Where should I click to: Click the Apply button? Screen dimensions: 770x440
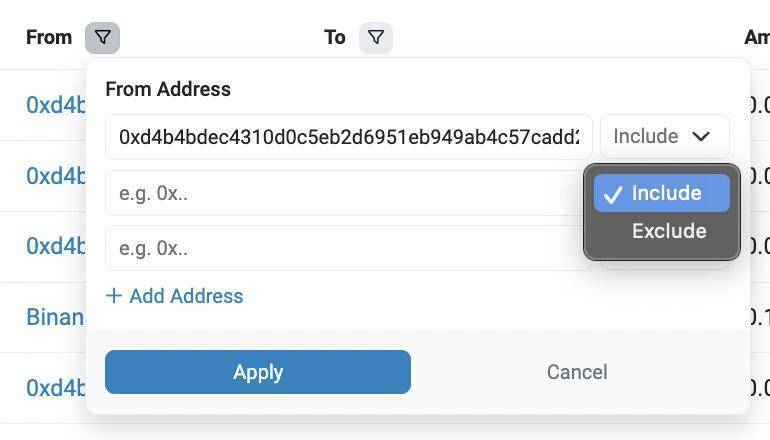[258, 372]
